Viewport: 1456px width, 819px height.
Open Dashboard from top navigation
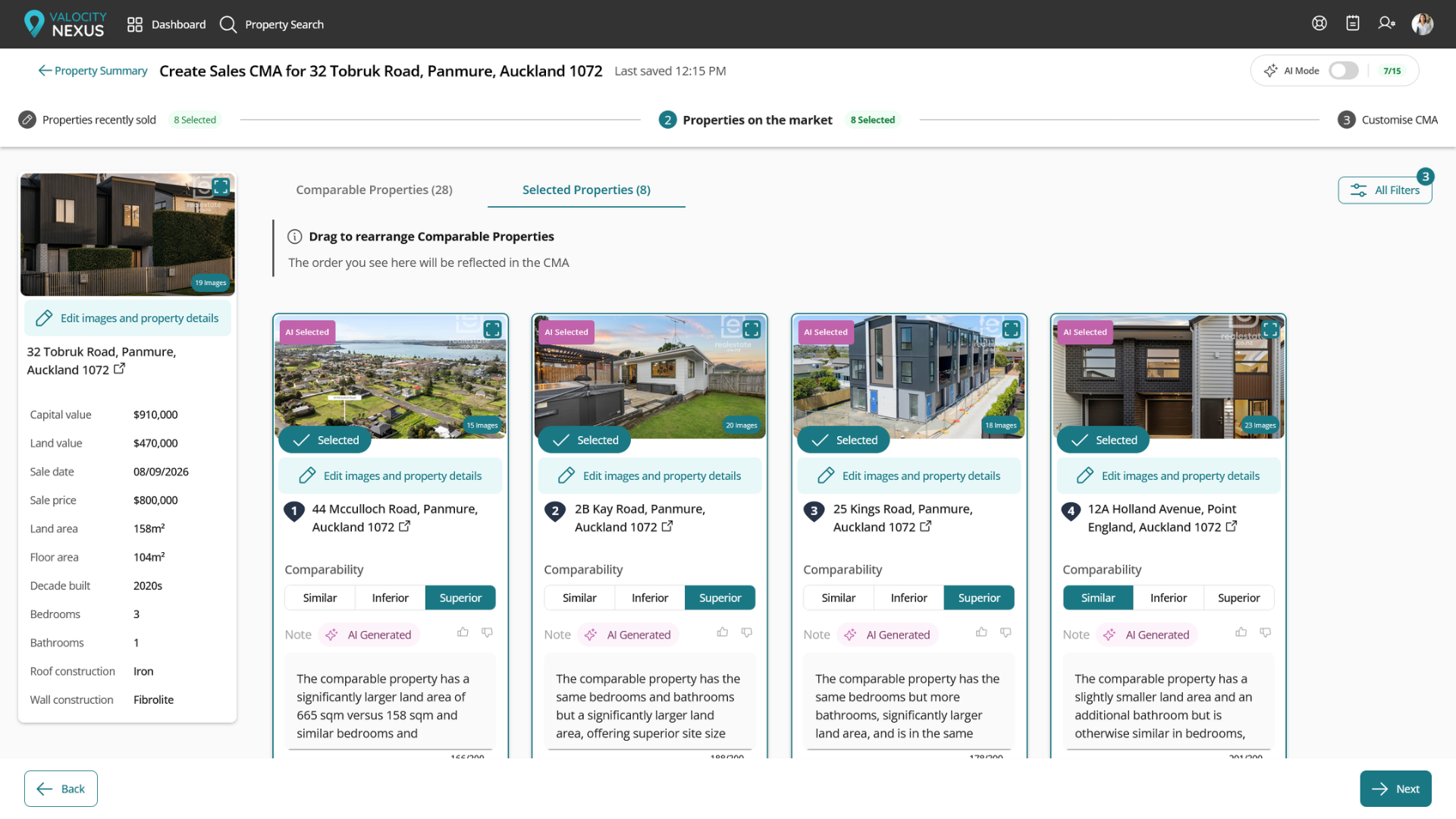(167, 24)
